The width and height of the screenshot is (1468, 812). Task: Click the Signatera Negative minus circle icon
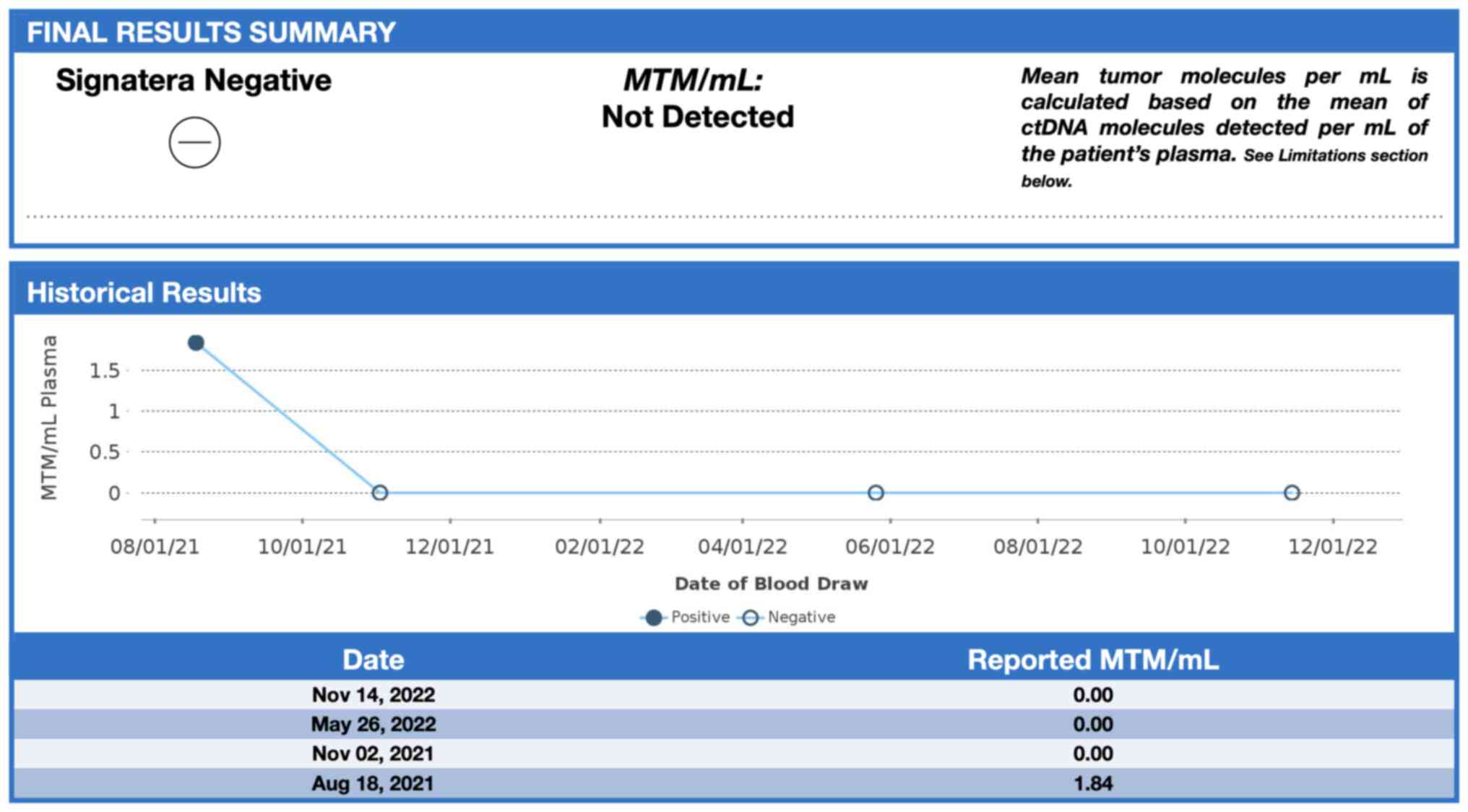click(194, 142)
